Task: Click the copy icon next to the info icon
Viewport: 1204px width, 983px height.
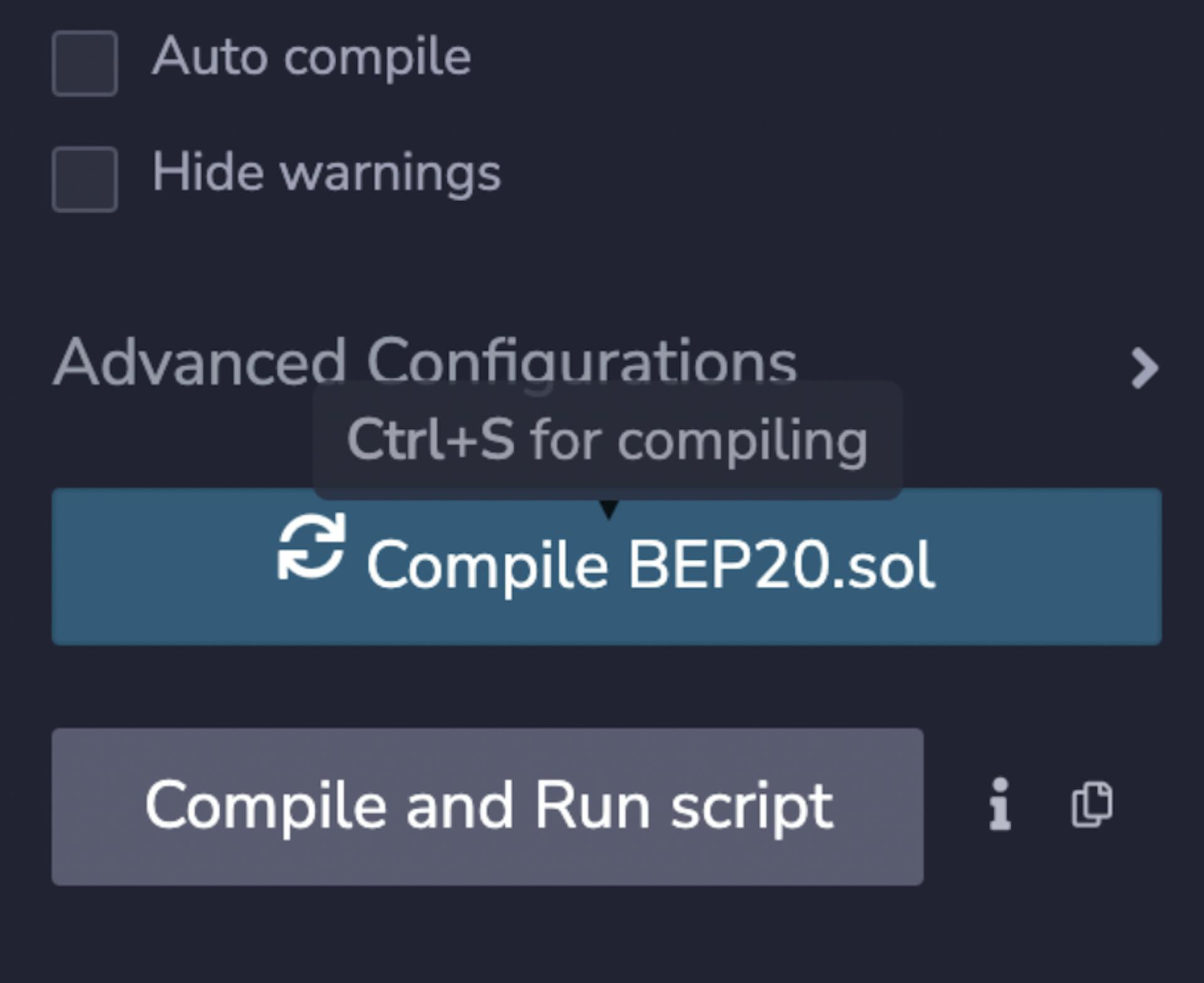Action: point(1092,804)
